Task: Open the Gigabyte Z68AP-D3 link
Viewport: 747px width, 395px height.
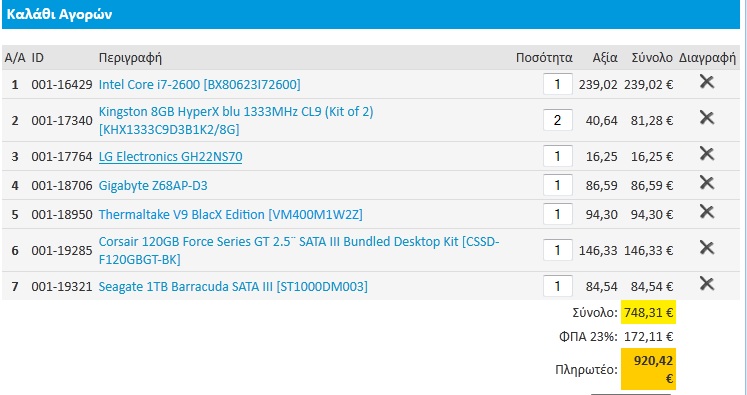Action: (x=153, y=185)
